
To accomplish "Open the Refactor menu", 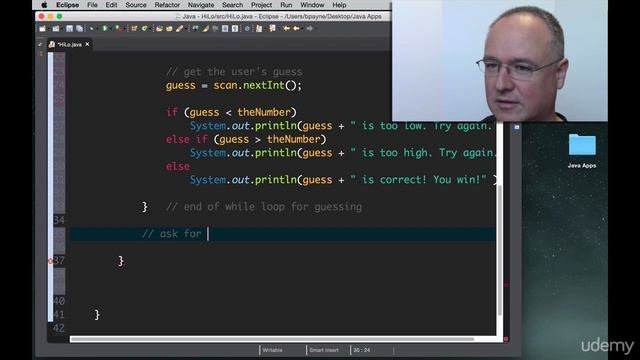I will pos(167,5).
